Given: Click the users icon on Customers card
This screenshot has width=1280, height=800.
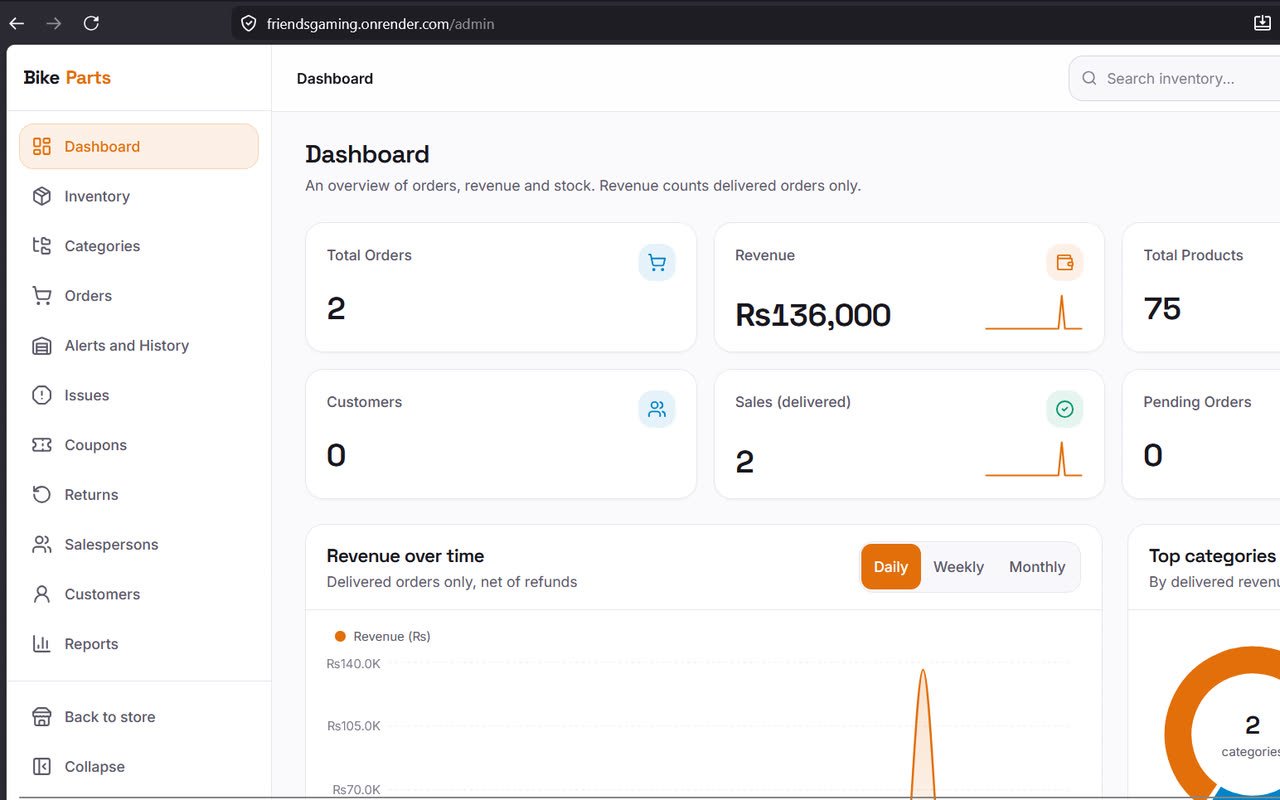Looking at the screenshot, I should [657, 409].
